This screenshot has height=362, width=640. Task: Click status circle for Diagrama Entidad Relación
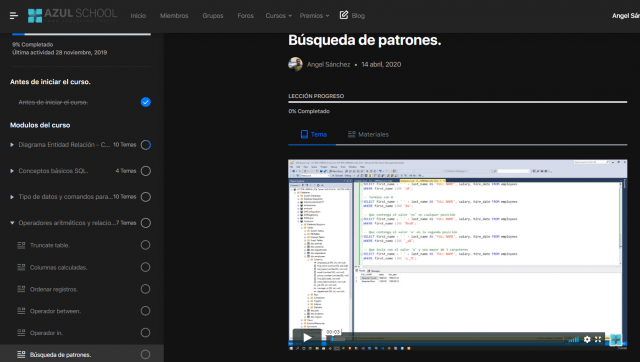click(x=146, y=145)
